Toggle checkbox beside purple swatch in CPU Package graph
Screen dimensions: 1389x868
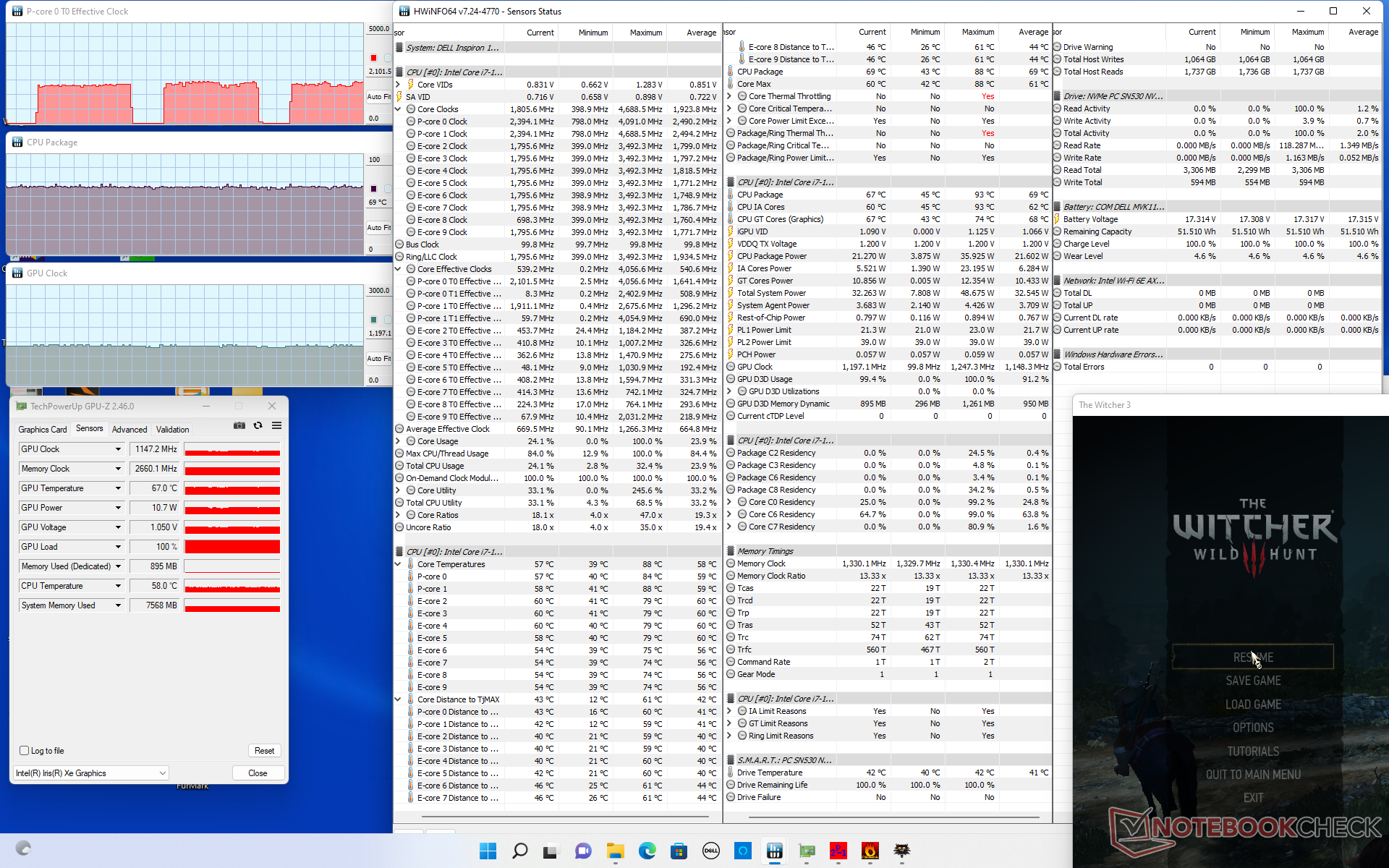[387, 189]
